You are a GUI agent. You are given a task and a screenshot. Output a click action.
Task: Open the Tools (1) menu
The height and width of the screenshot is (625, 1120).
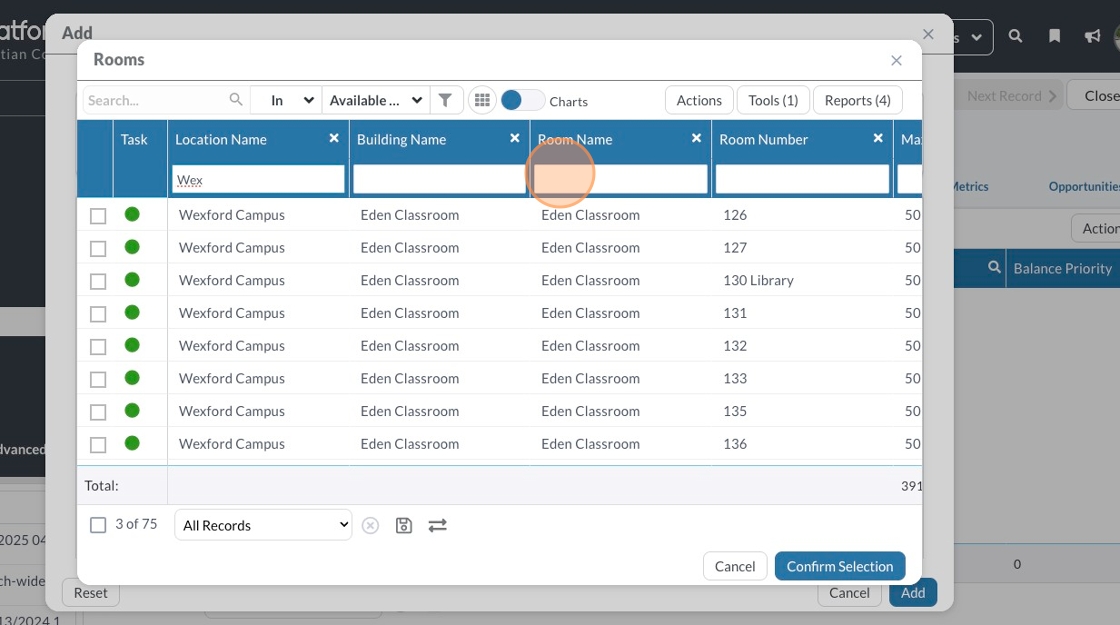point(773,100)
